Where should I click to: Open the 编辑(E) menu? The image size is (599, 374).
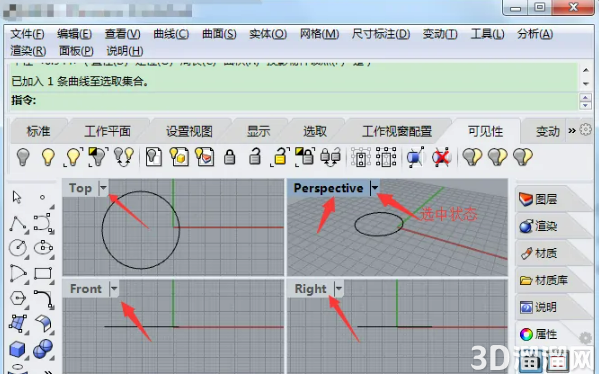coord(74,34)
